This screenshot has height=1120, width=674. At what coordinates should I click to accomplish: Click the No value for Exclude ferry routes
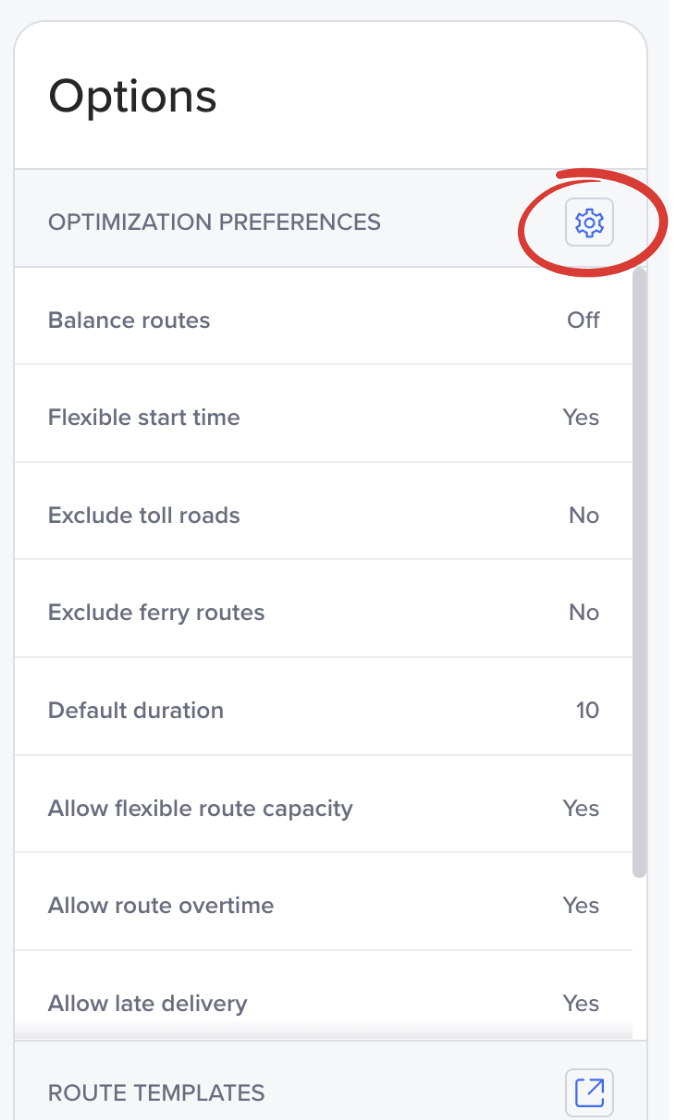coord(584,612)
